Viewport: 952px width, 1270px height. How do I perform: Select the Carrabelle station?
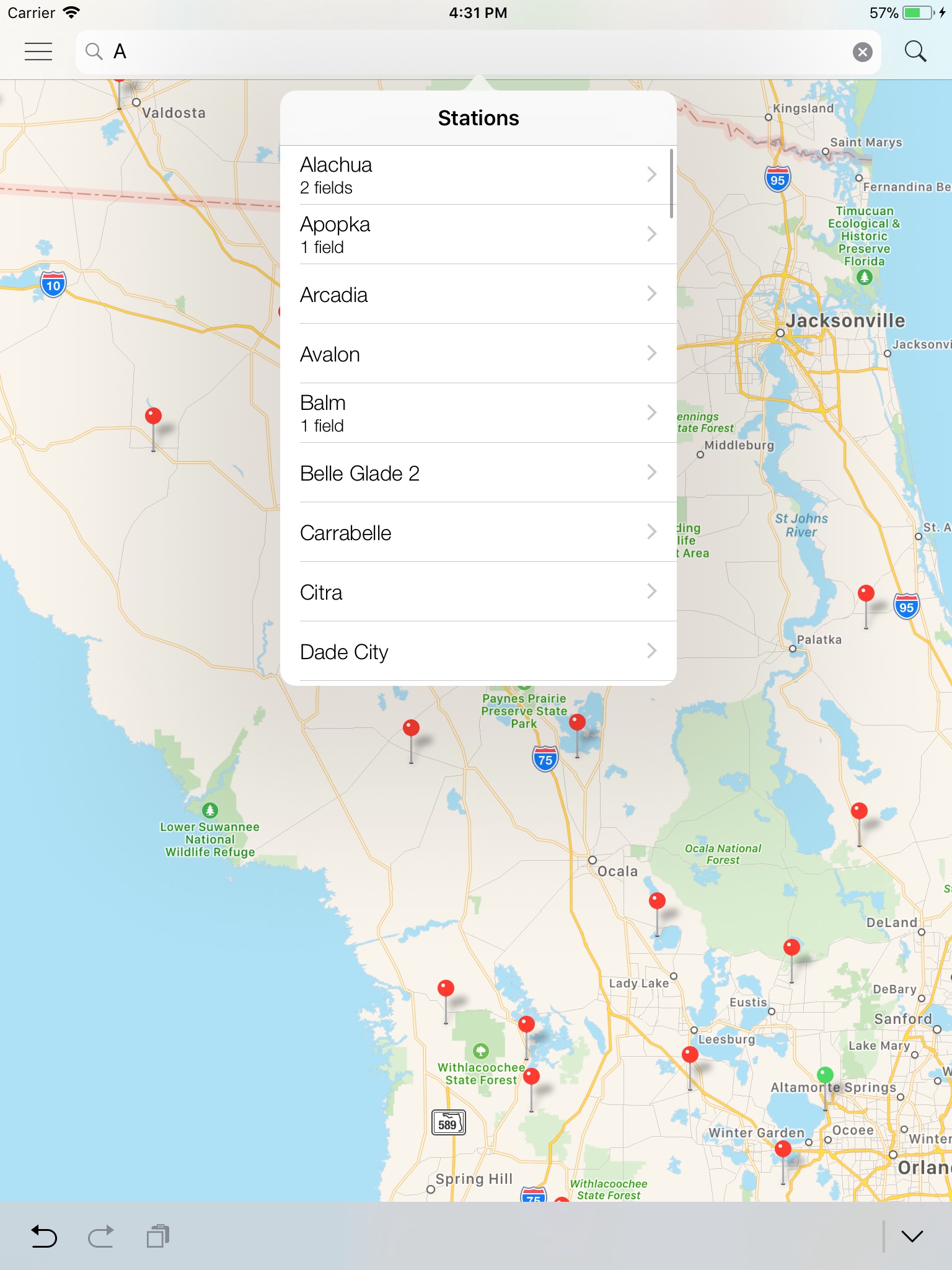[x=478, y=532]
